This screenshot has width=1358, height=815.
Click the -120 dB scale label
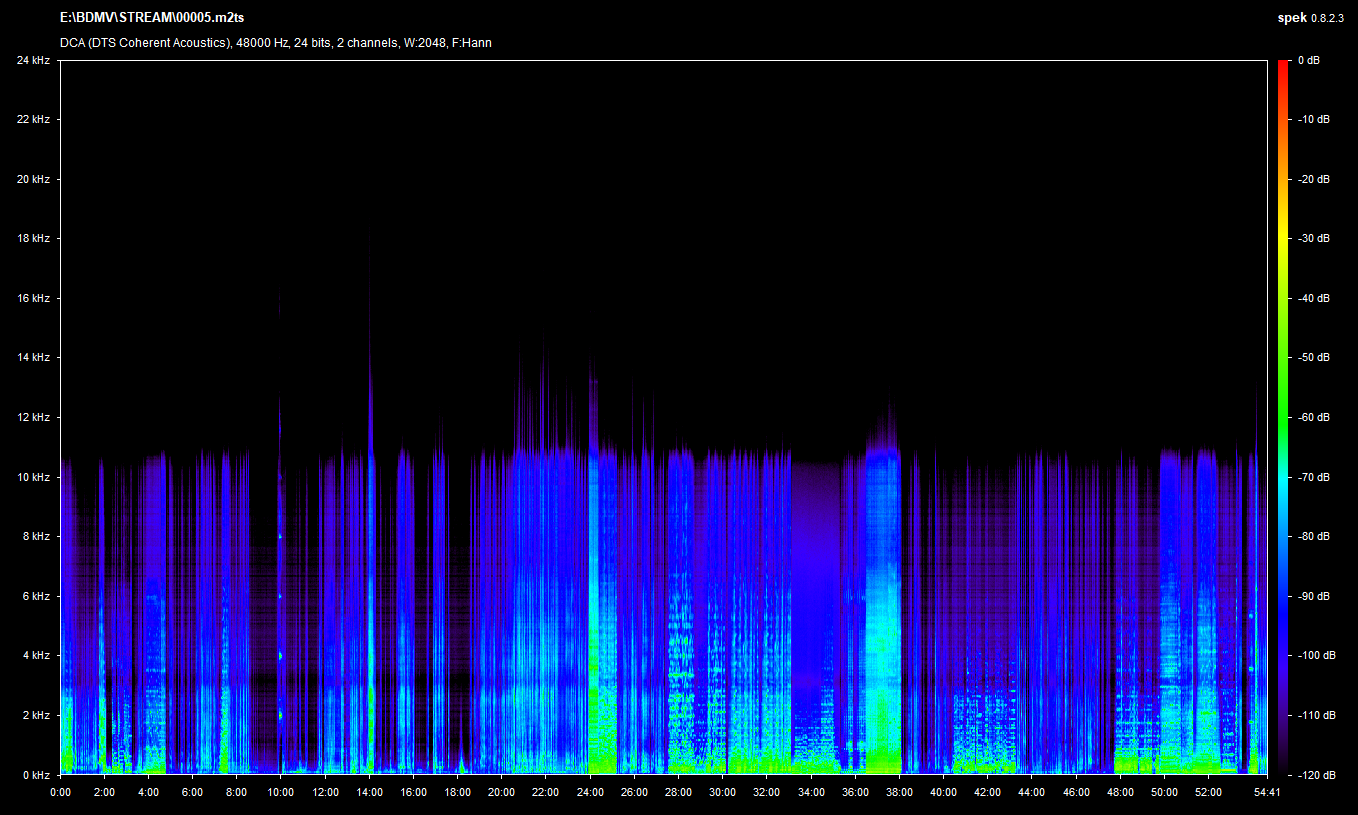(1315, 775)
